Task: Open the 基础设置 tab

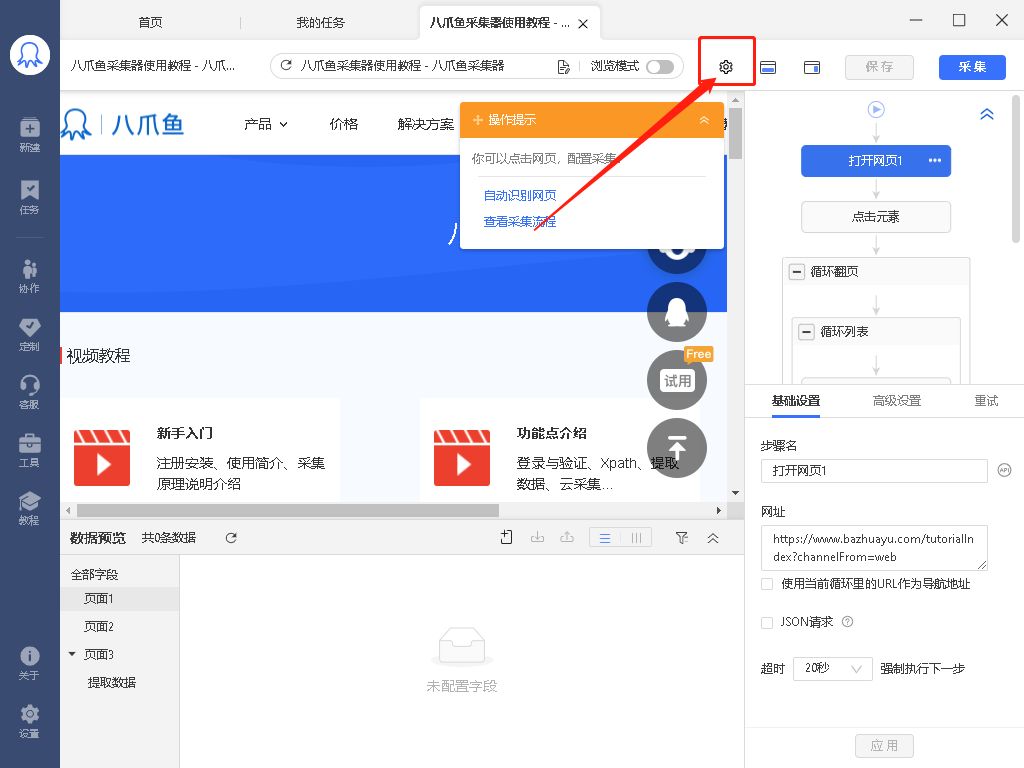Action: point(795,400)
